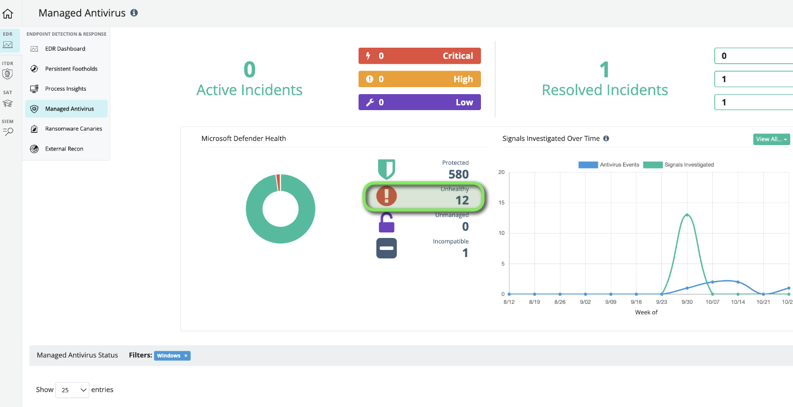Screen dimensions: 793x407
Task: Open the SAT training section
Action: (8, 100)
